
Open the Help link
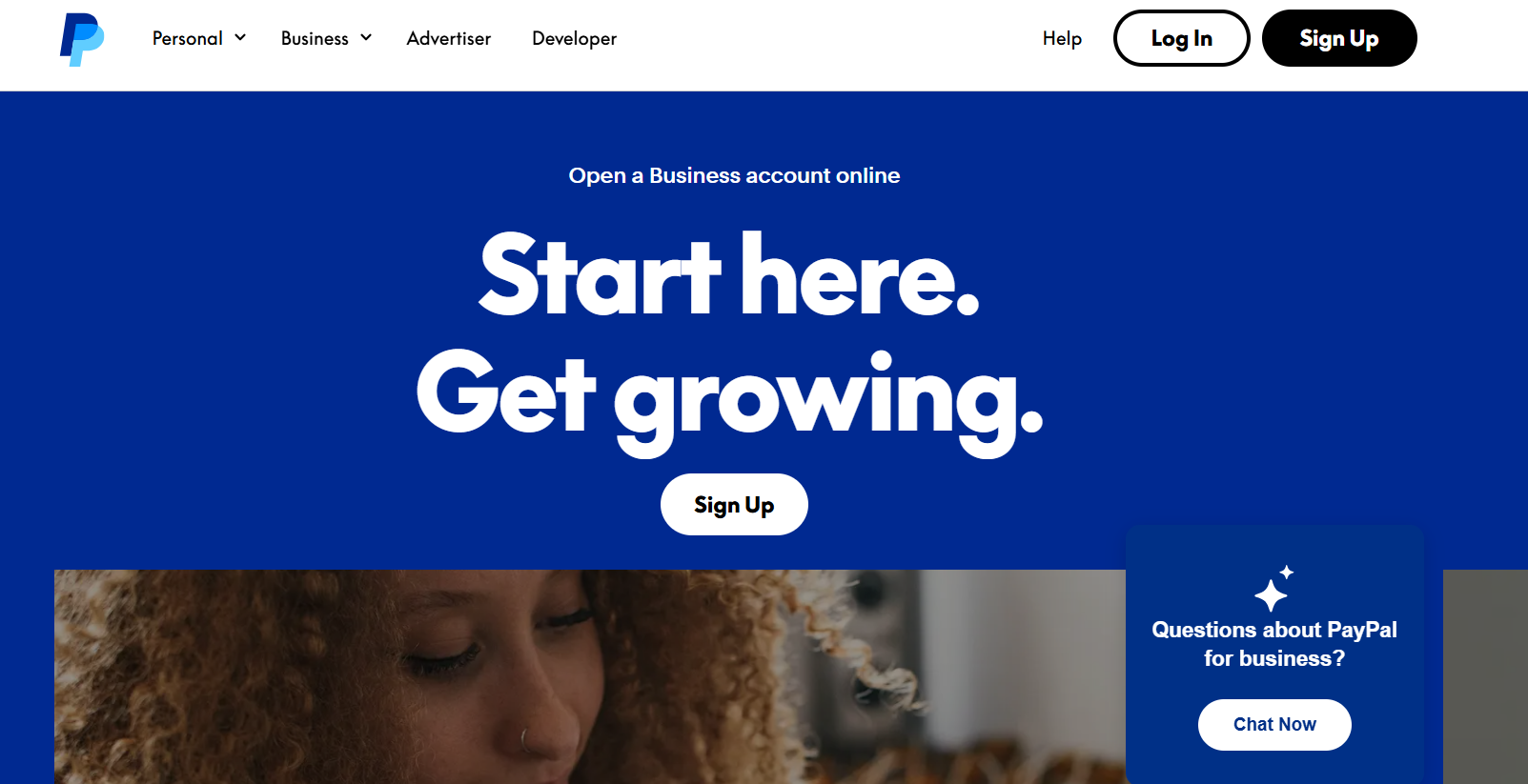[1062, 38]
